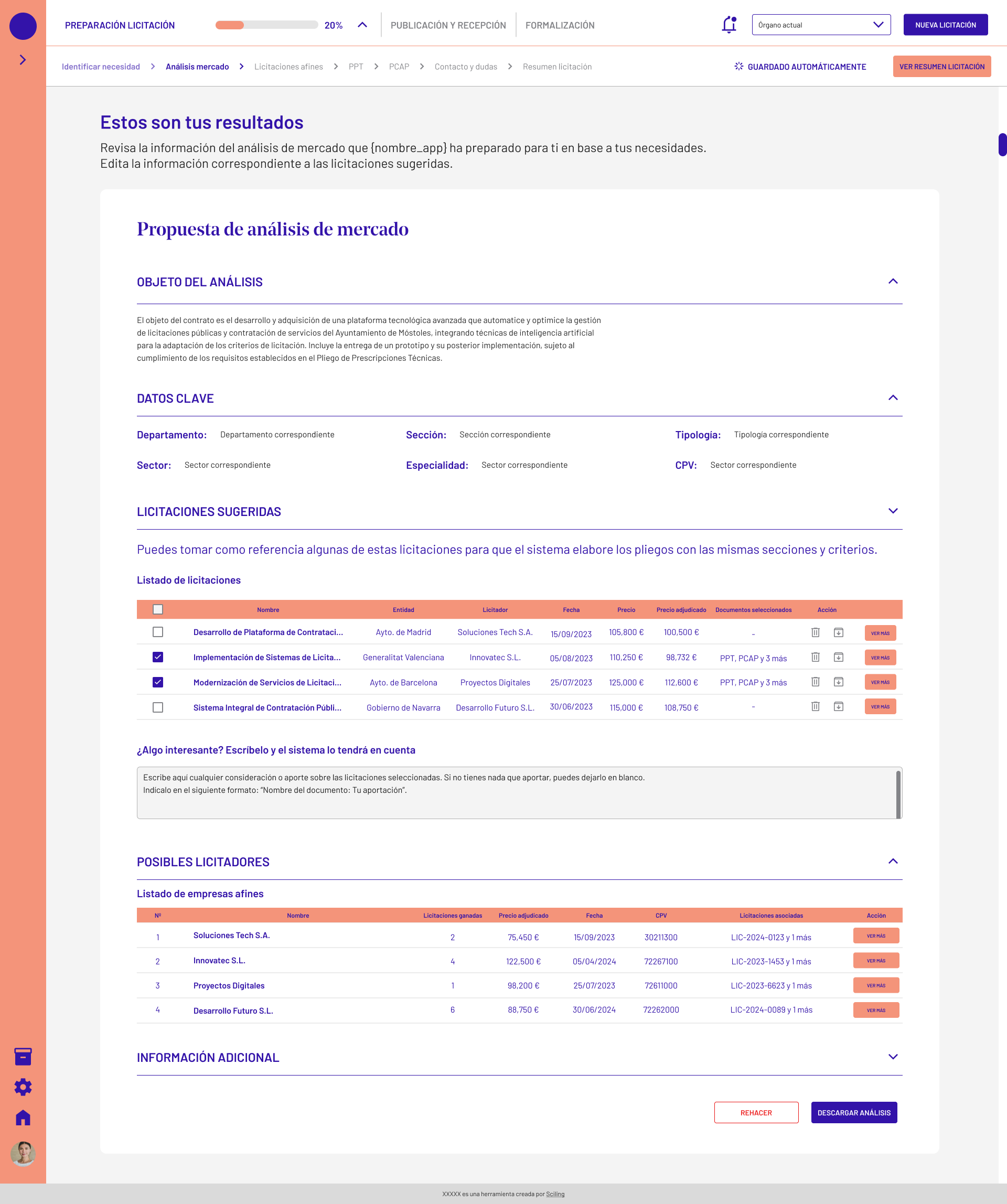Switch to PUBLICACIÓN Y RECEPCIÓN tab
1007x1204 pixels.
[x=448, y=25]
